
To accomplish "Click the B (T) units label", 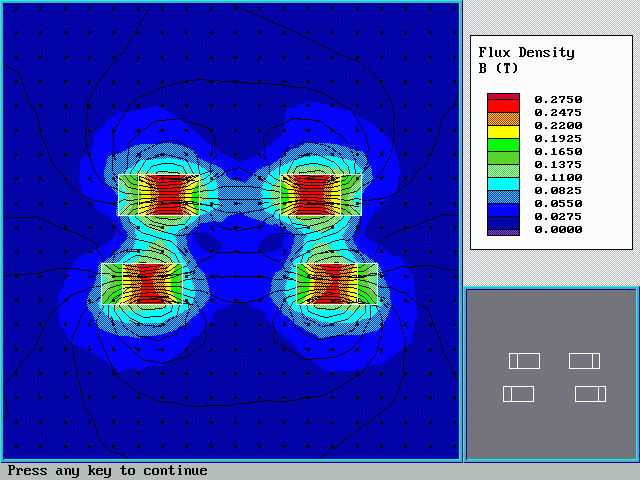I will [498, 68].
